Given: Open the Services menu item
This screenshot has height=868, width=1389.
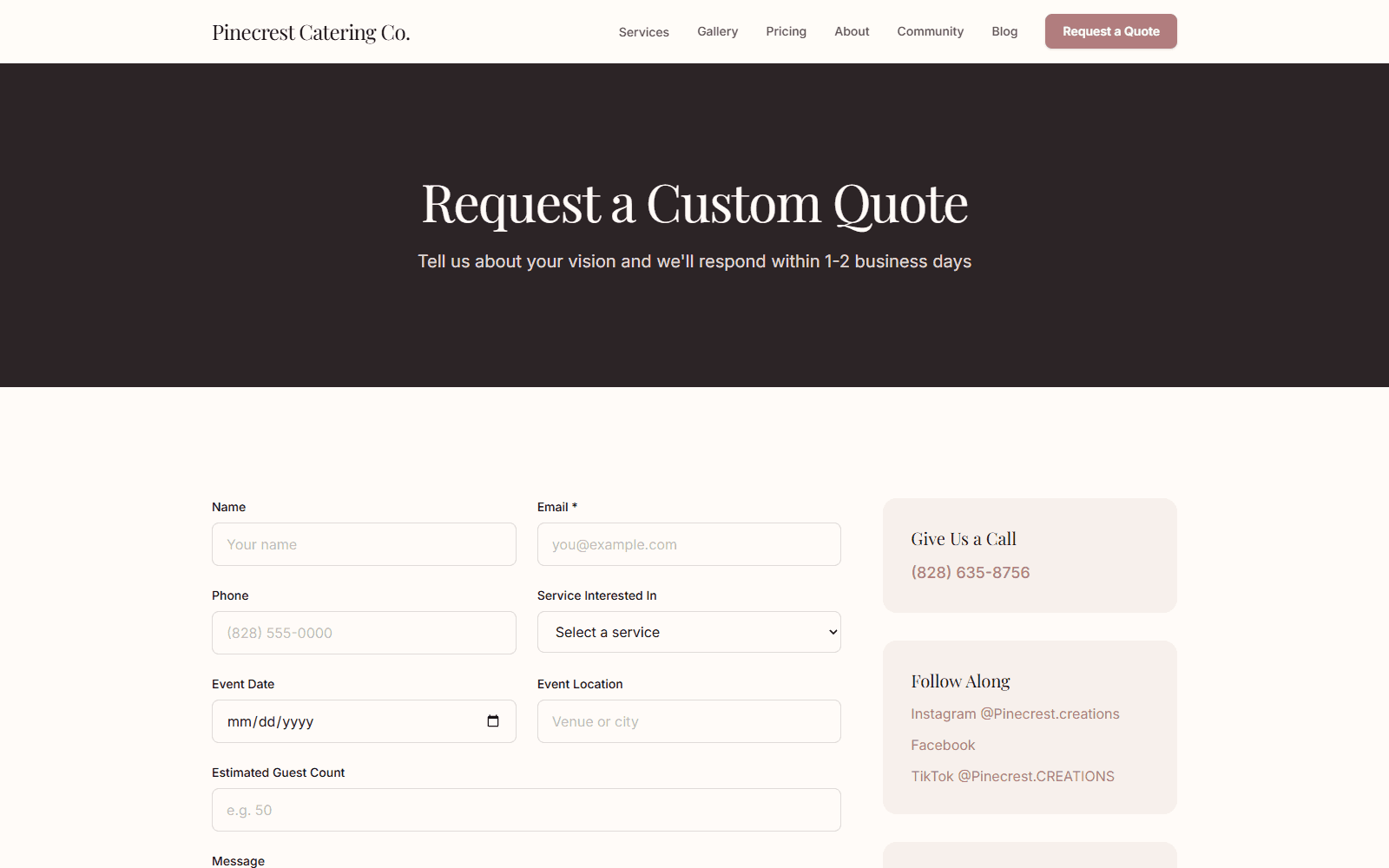Looking at the screenshot, I should pyautogui.click(x=643, y=32).
